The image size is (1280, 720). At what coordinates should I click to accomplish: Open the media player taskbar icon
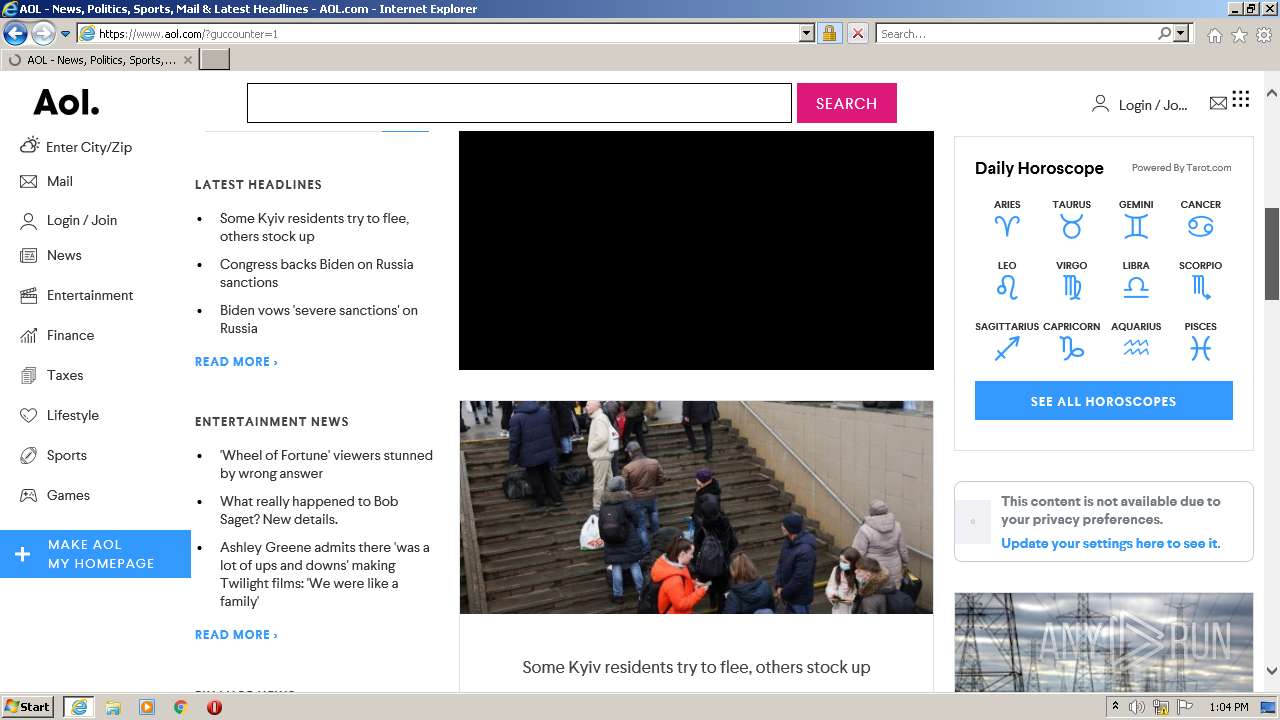click(x=147, y=707)
